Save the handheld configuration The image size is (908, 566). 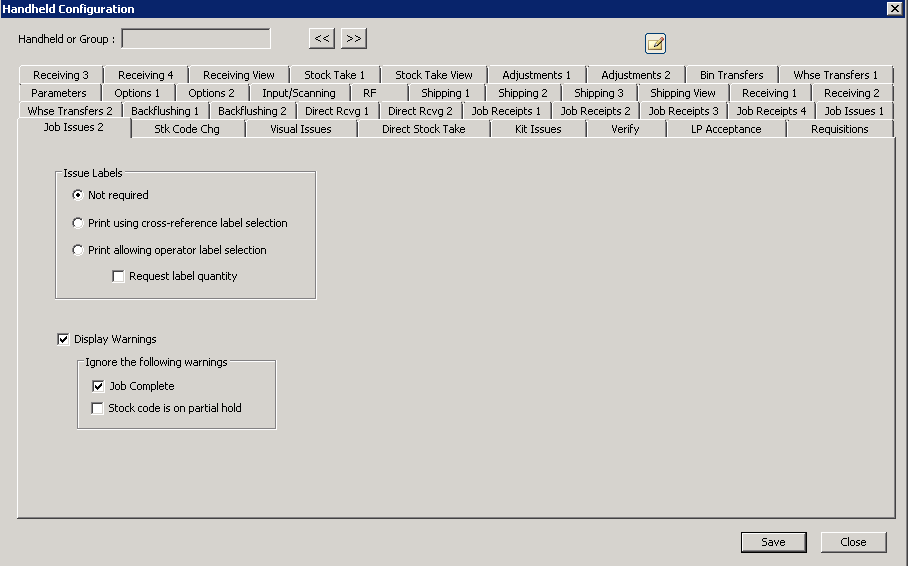coord(773,542)
